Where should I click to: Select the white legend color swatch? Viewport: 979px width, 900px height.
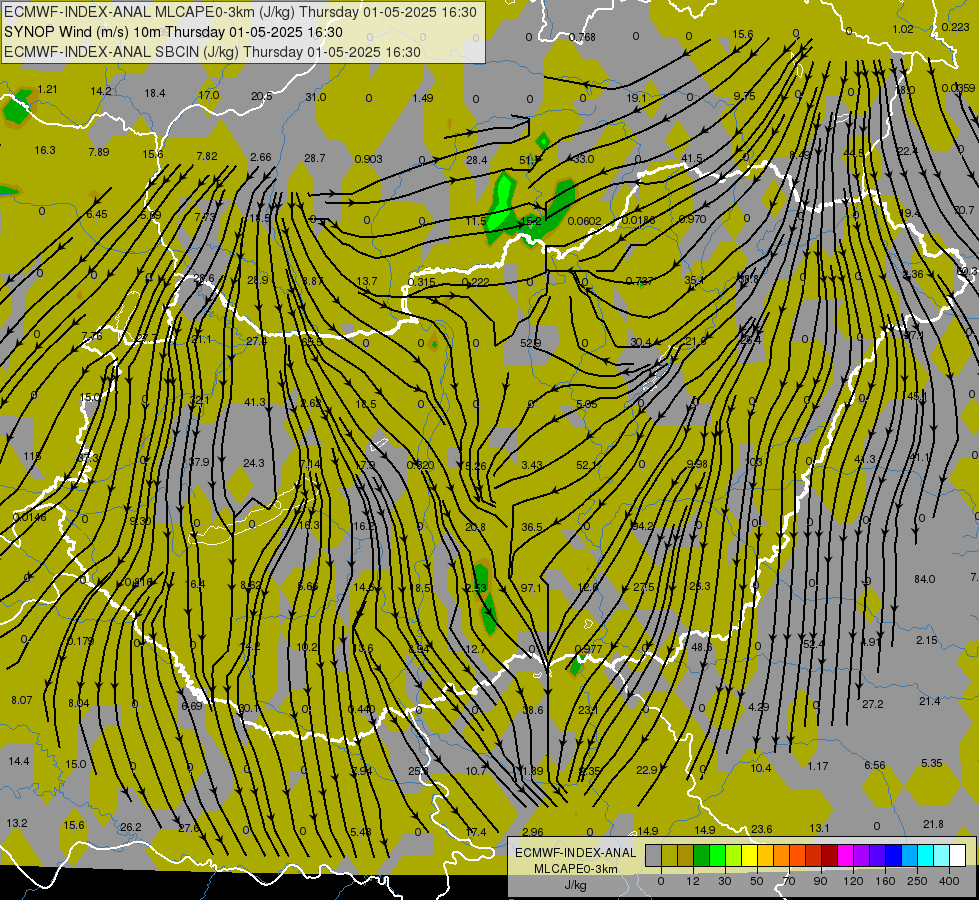point(958,855)
